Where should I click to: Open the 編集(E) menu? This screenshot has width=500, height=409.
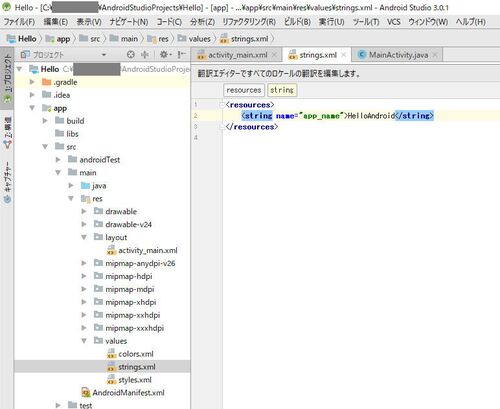click(56, 22)
